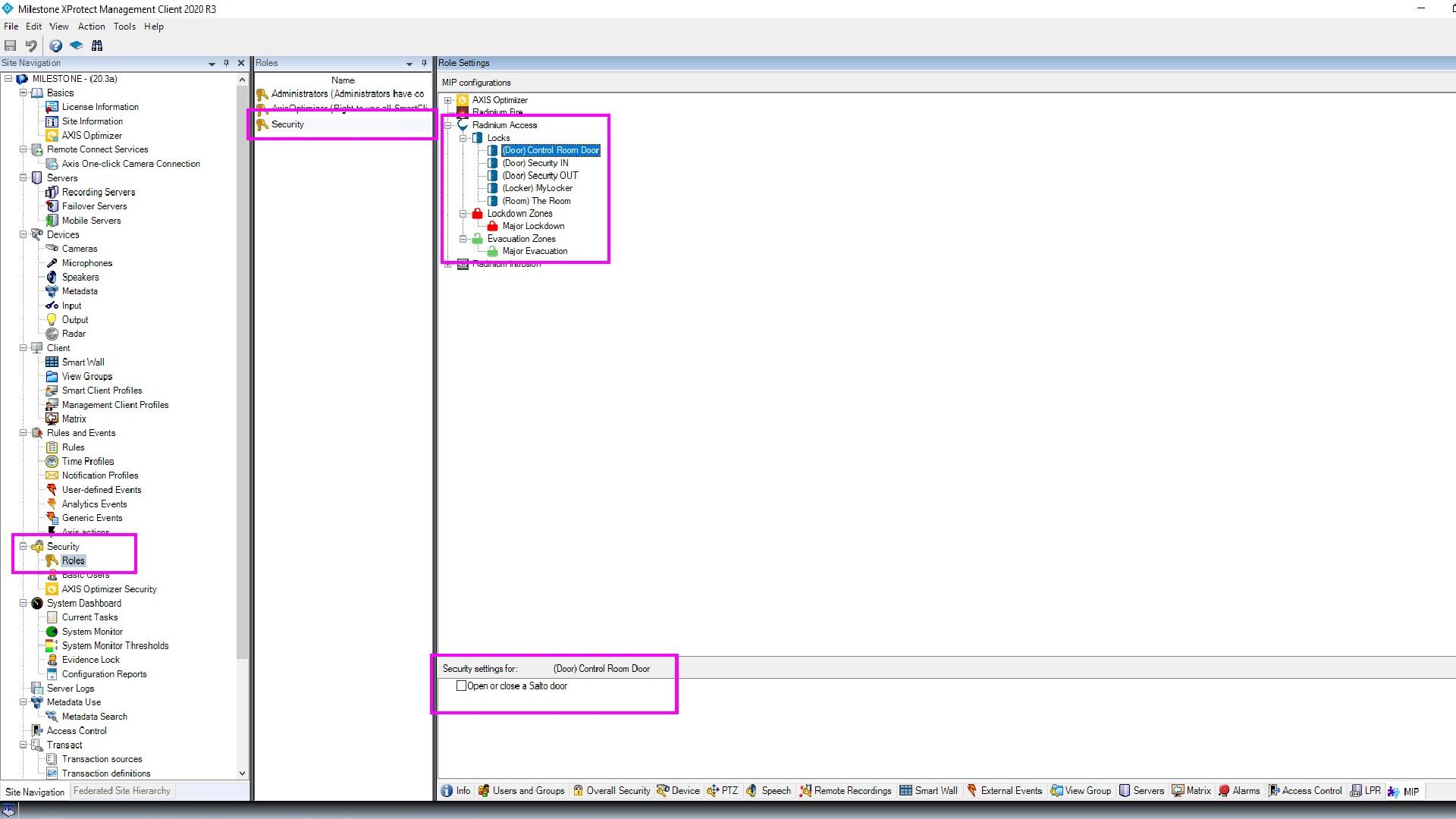Open Axis One-click Camera Connection
1456x819 pixels.
click(x=131, y=164)
